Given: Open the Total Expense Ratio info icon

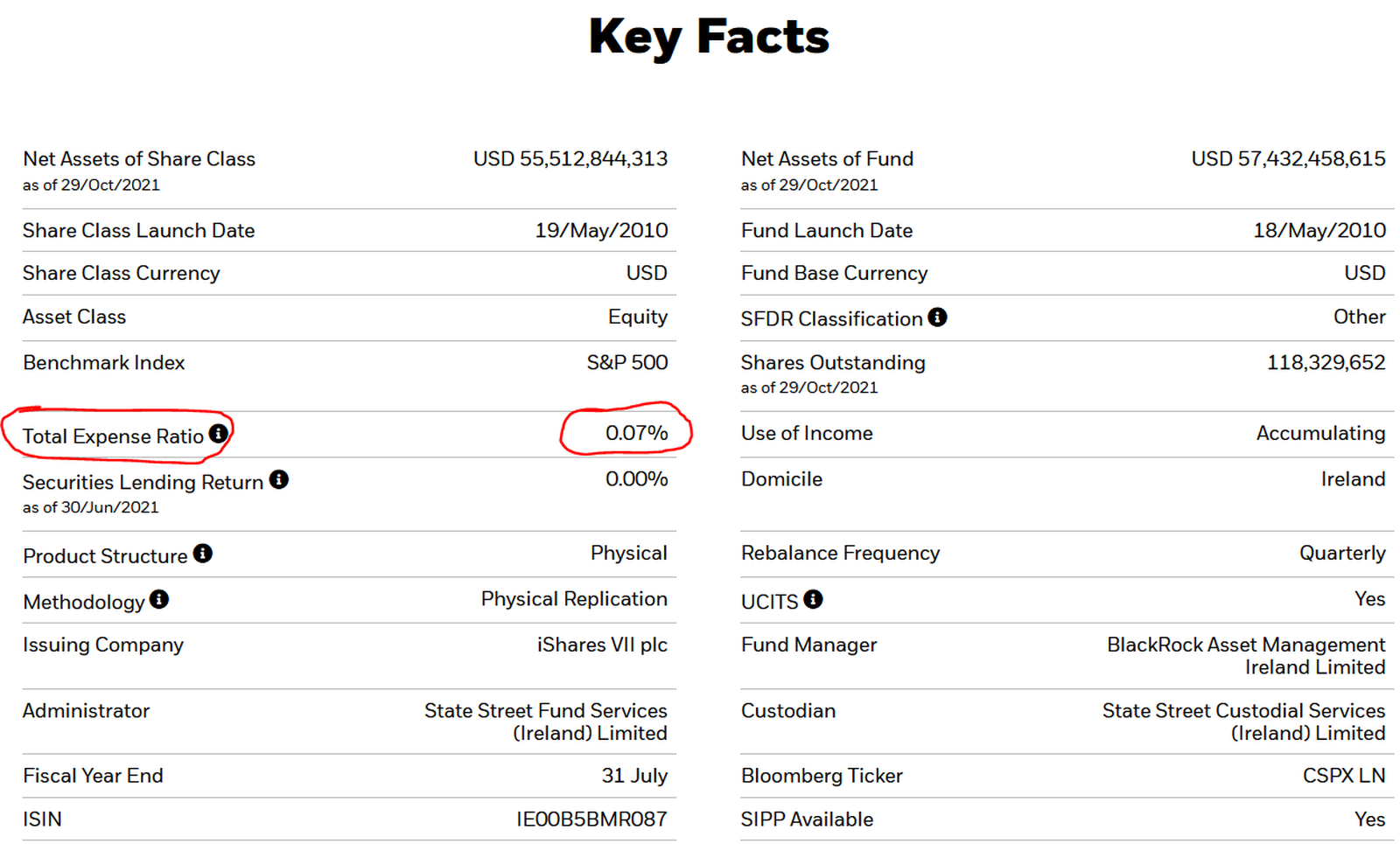Looking at the screenshot, I should pyautogui.click(x=218, y=433).
